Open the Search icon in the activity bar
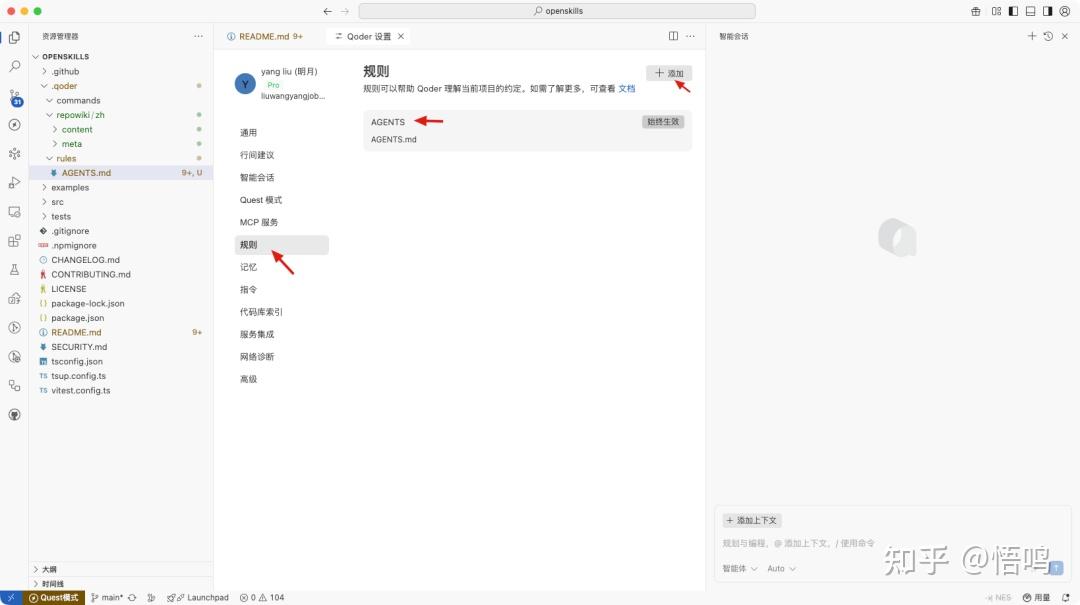The height and width of the screenshot is (605, 1080). (14, 66)
